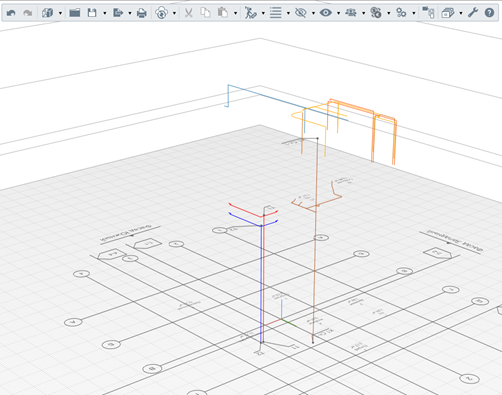This screenshot has height=395, width=502.
Task: Expand dropdown arrow next to Save icon
Action: 105,13
